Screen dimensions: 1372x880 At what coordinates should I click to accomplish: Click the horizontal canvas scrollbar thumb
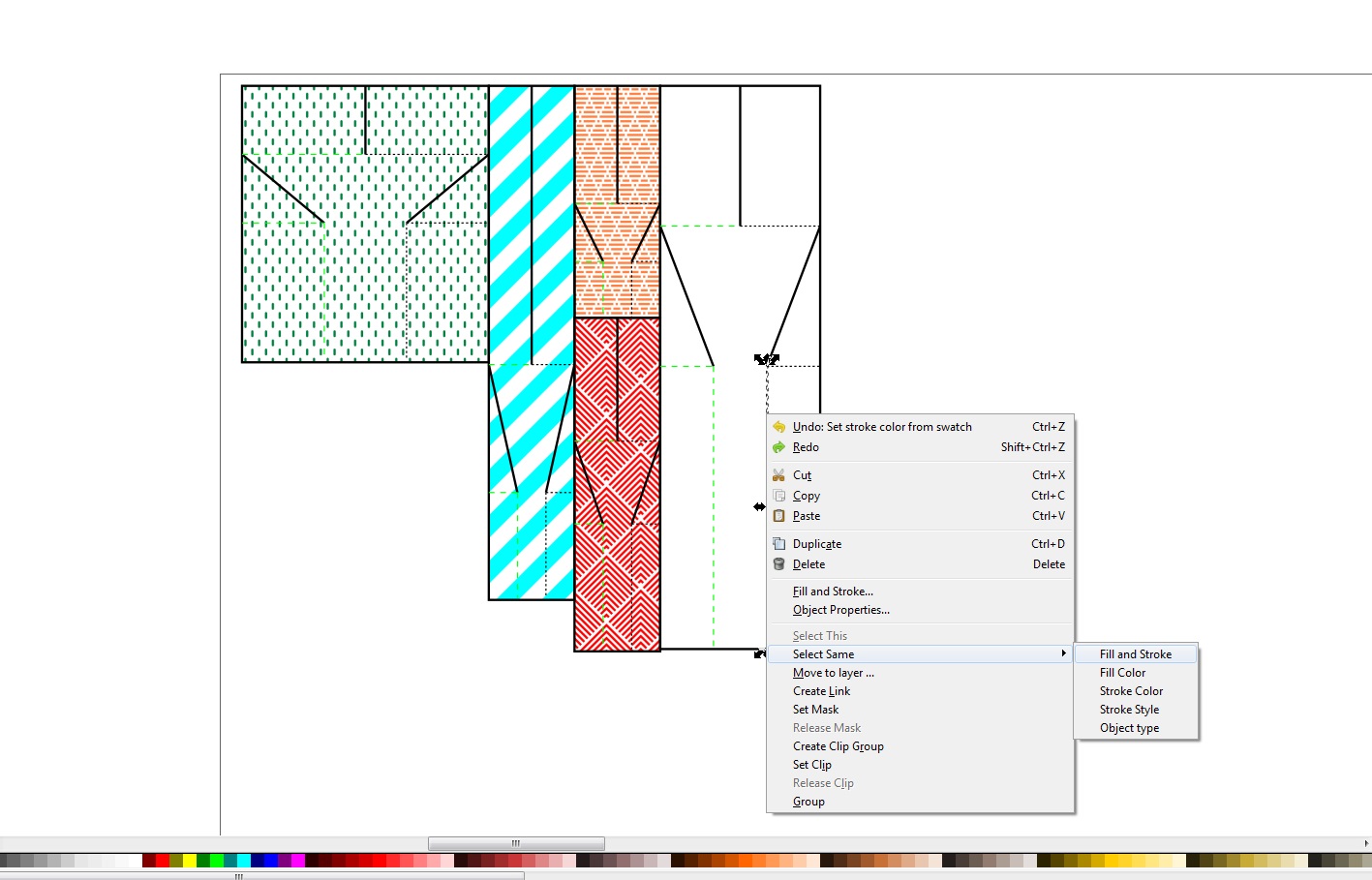tap(516, 843)
